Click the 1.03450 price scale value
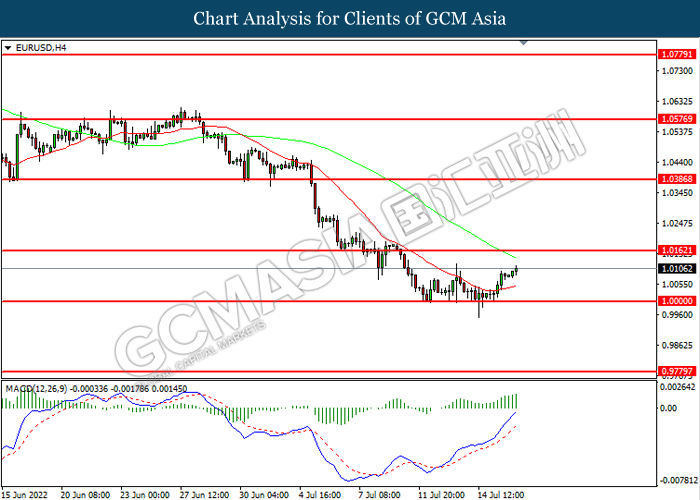Screen dimensions: 700x500 (677, 193)
